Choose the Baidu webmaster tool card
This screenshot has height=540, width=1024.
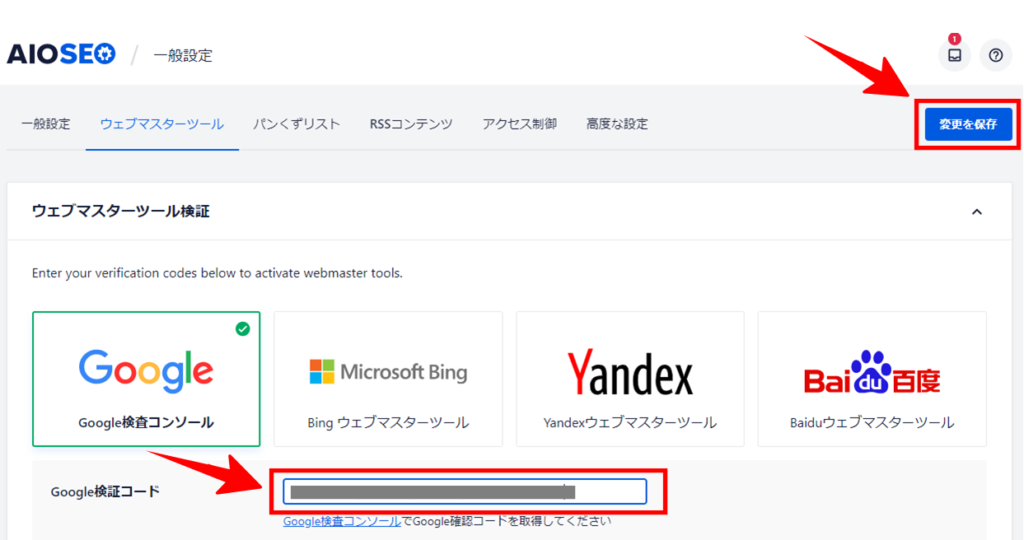click(872, 378)
